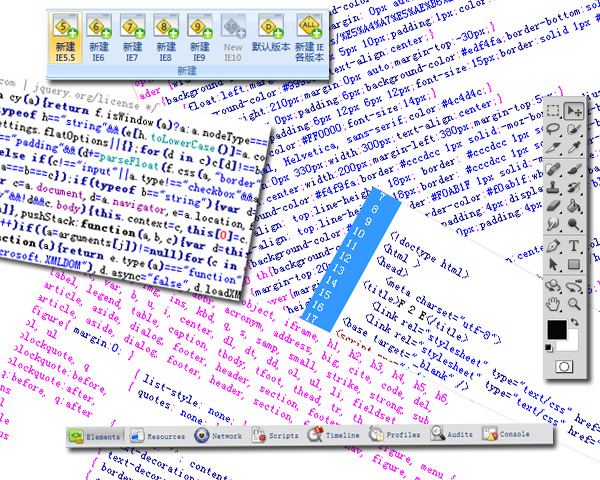
Task: Select the Lasso tool
Action: (553, 129)
